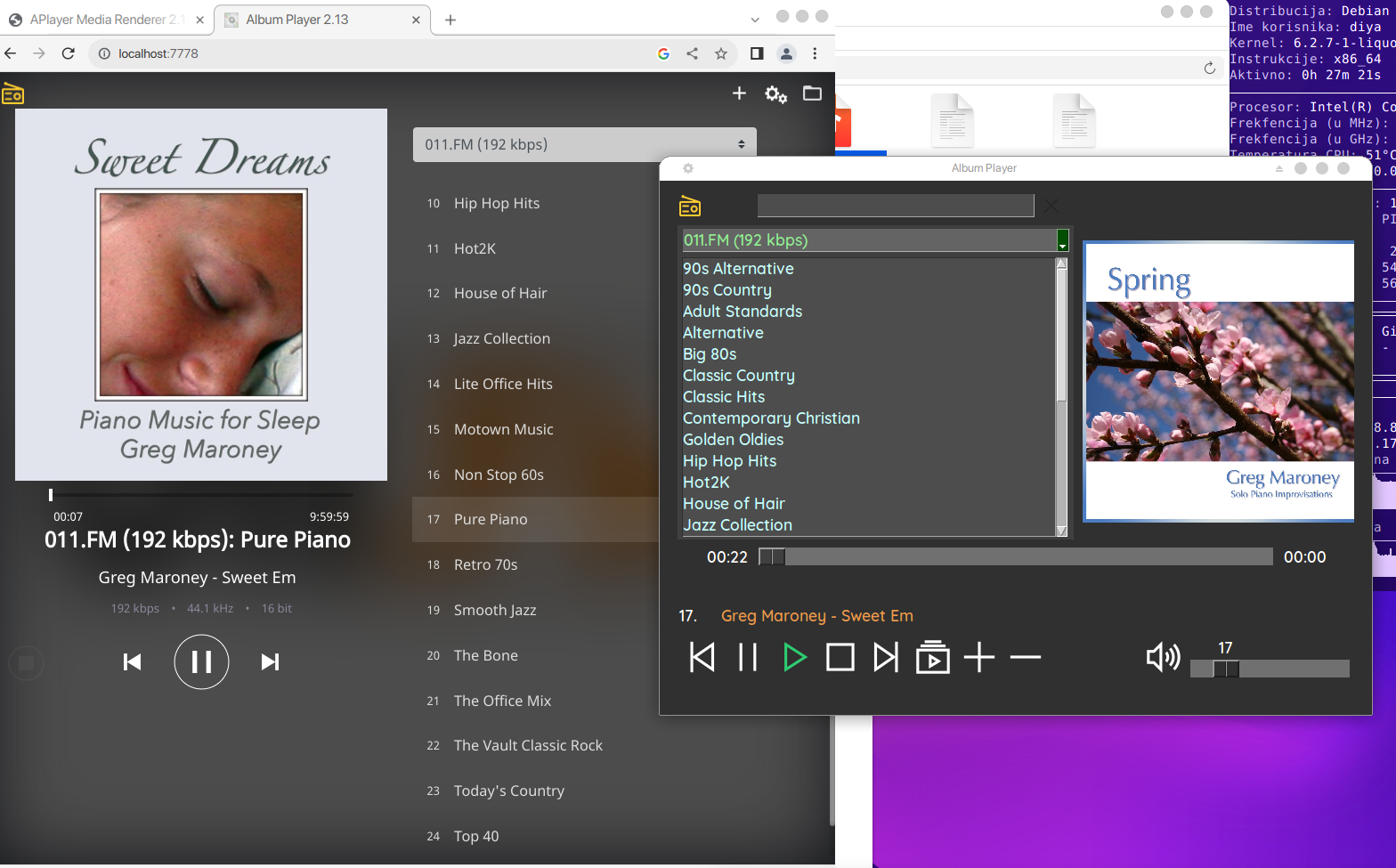Choose Adult Standards in Album Player list
The height and width of the screenshot is (868, 1396).
(x=743, y=311)
